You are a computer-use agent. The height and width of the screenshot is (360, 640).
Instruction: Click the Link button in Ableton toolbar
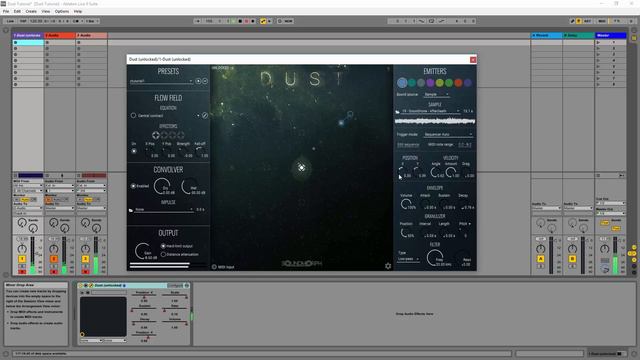[10, 21]
